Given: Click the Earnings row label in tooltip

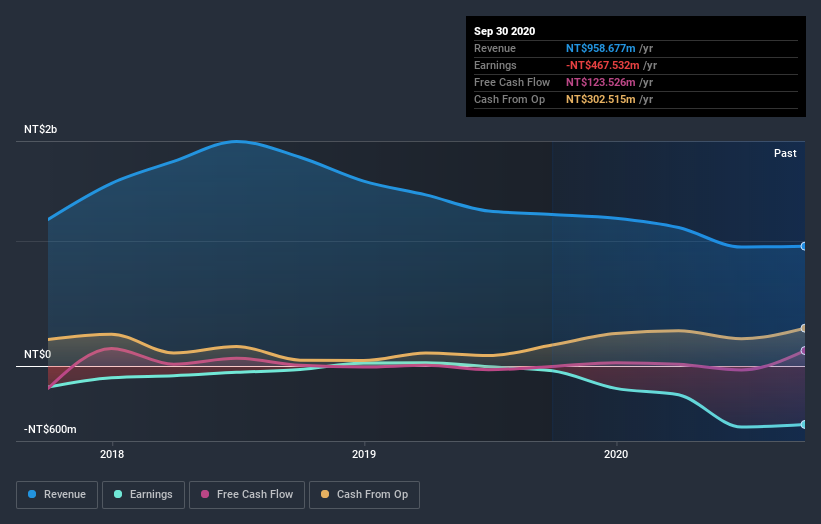Looking at the screenshot, I should 495,65.
